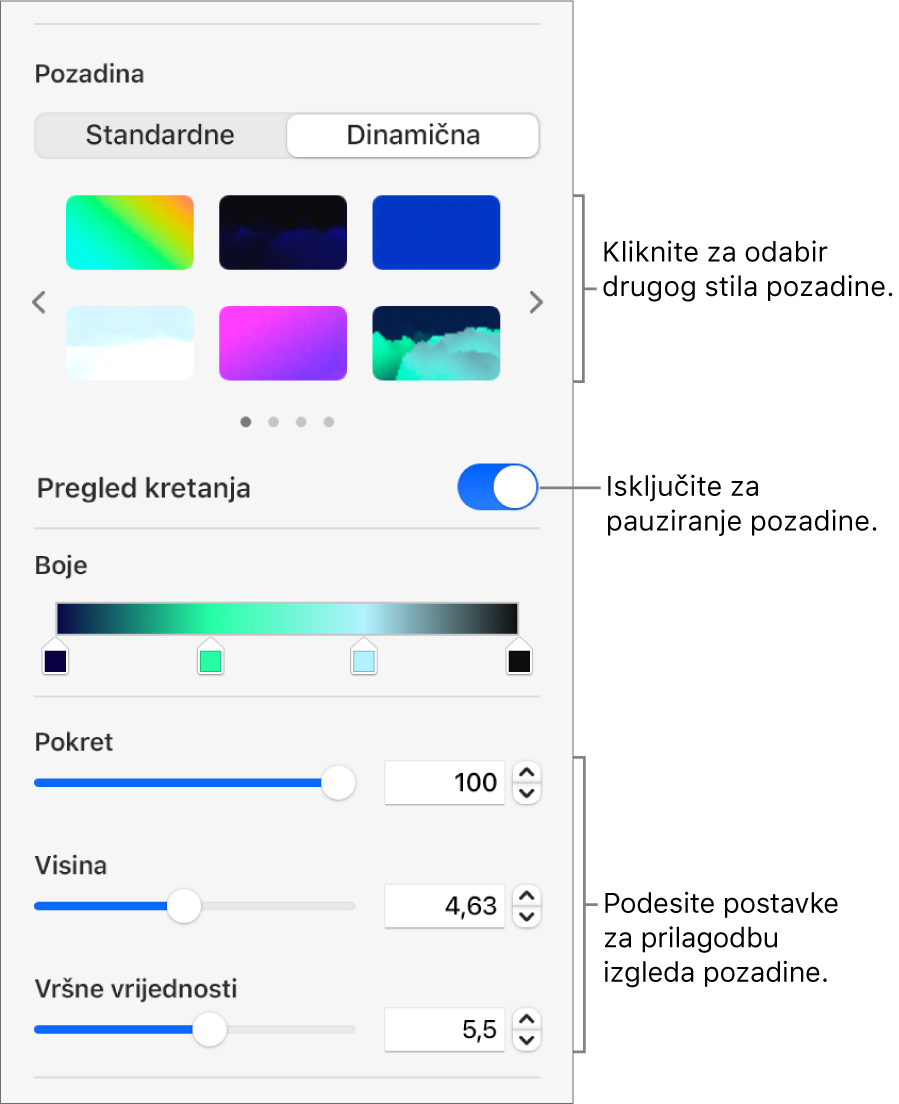Open the black color stop swatch
The image size is (899, 1104).
coord(519,656)
